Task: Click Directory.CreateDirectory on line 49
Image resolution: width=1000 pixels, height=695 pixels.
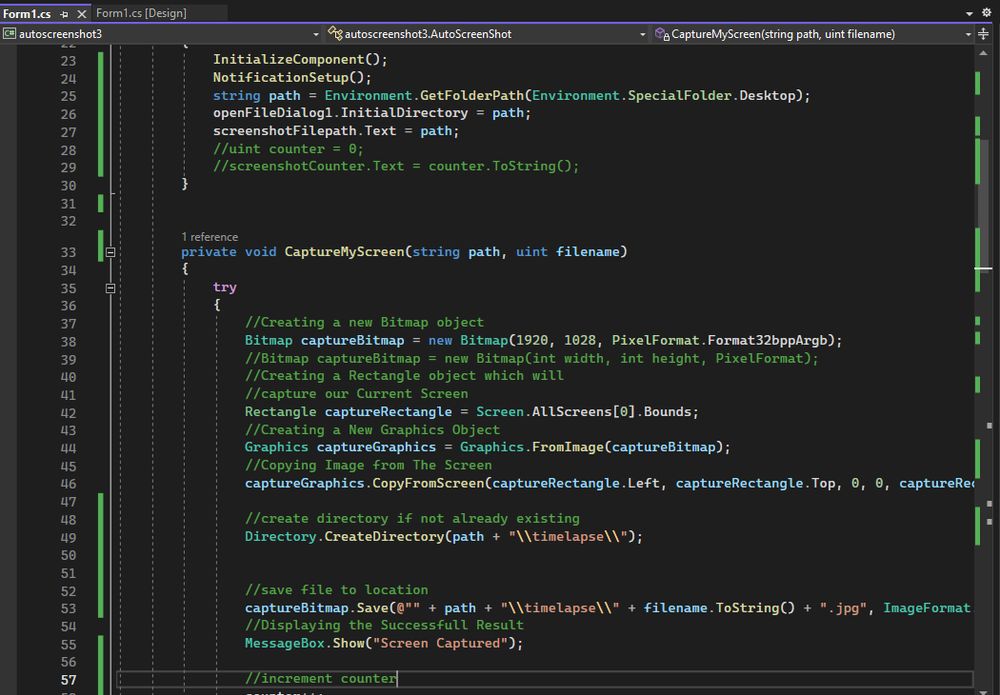Action: click(344, 537)
